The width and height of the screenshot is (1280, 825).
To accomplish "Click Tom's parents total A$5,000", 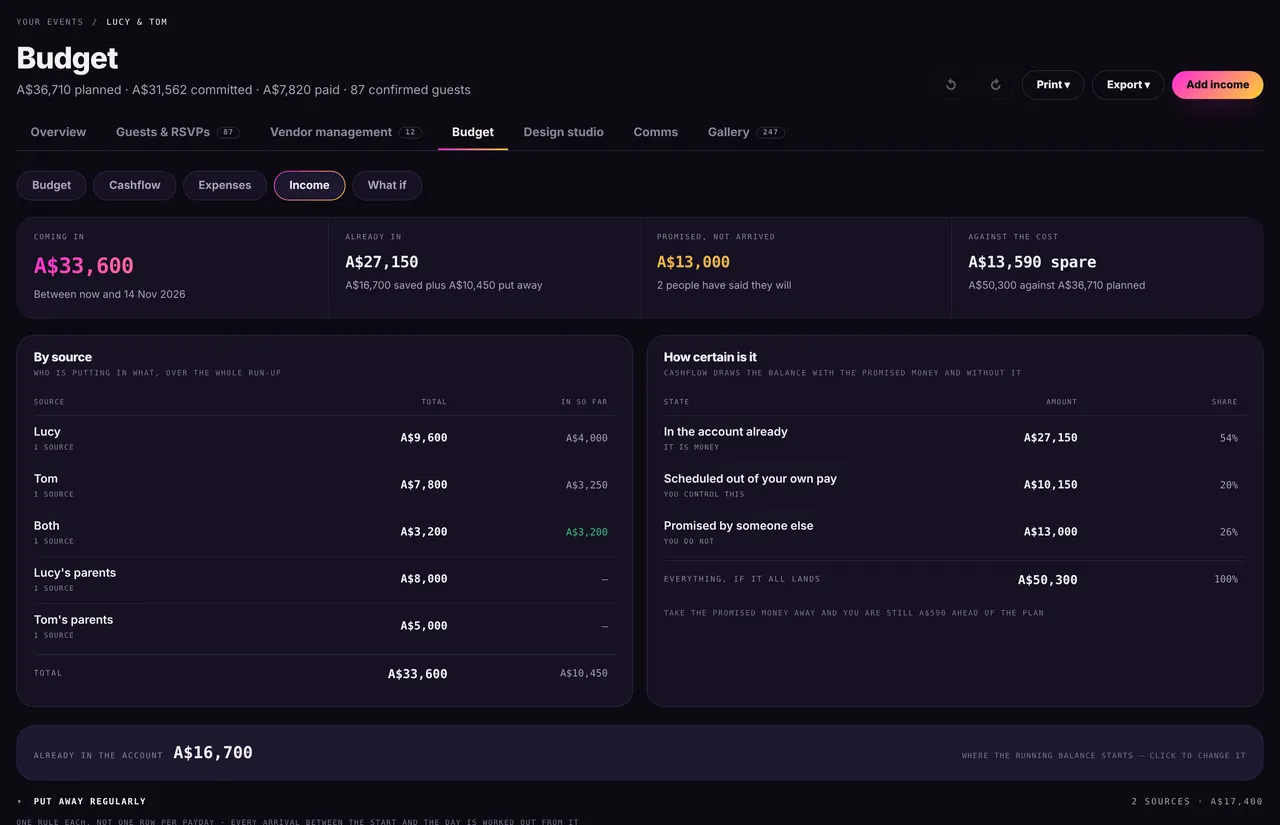I will tap(424, 626).
